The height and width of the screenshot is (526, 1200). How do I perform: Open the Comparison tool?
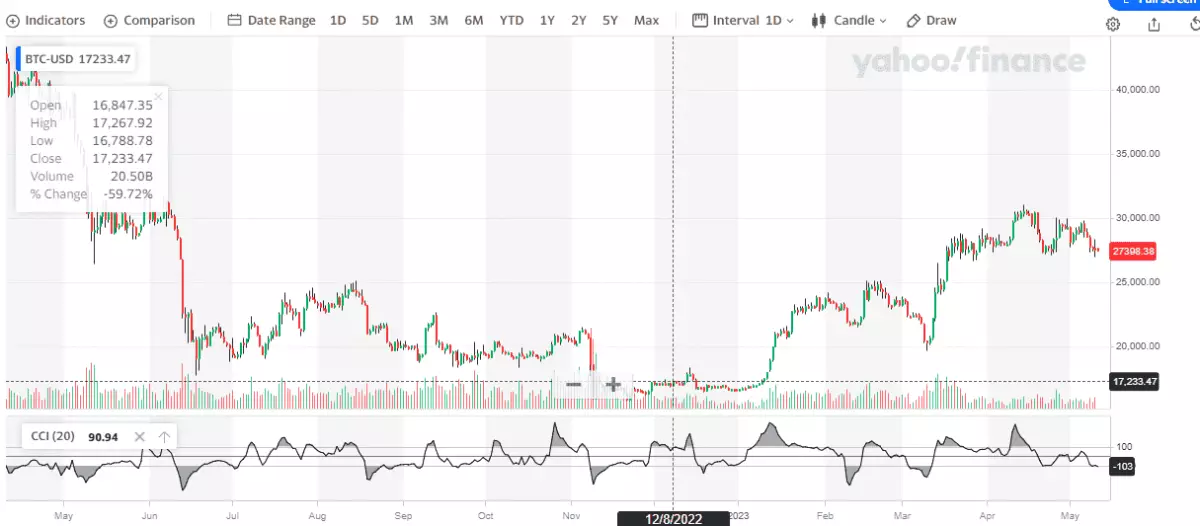pos(150,20)
